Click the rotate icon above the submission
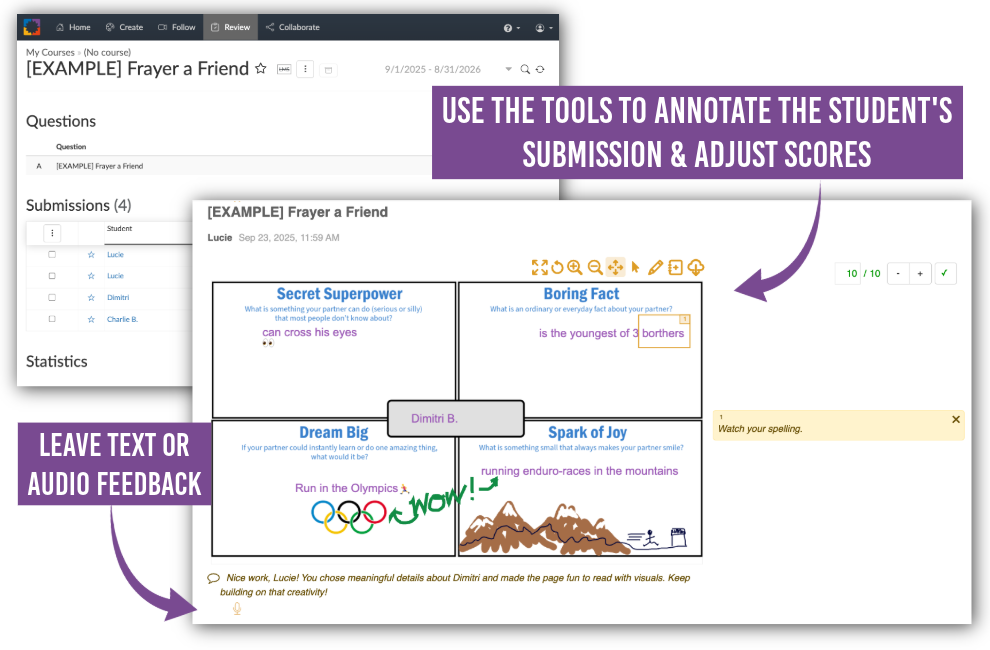The image size is (990, 650). pos(557,267)
